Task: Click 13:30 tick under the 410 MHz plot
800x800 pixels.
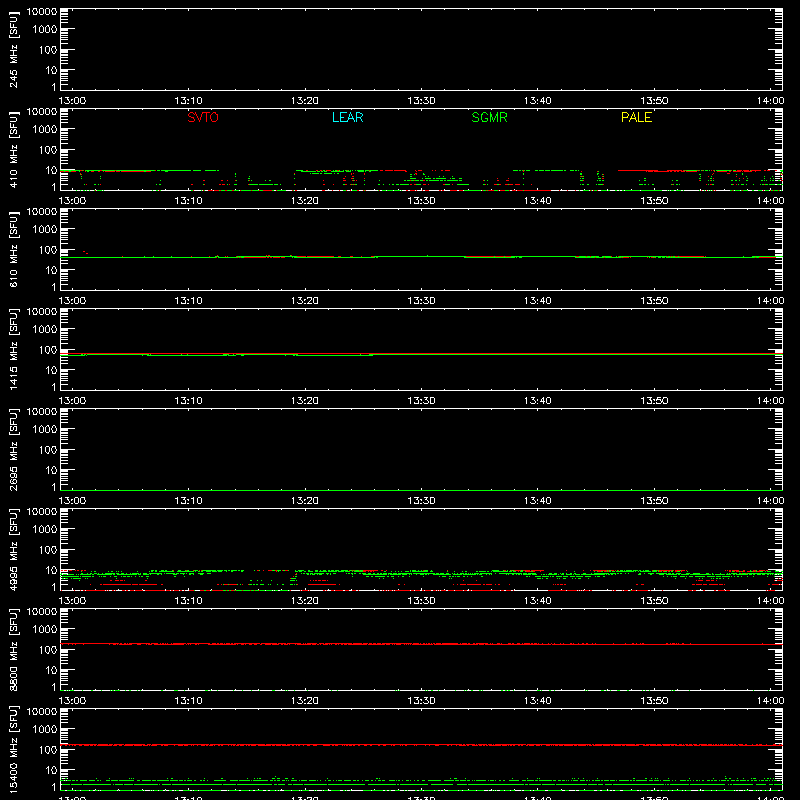Action: [421, 201]
